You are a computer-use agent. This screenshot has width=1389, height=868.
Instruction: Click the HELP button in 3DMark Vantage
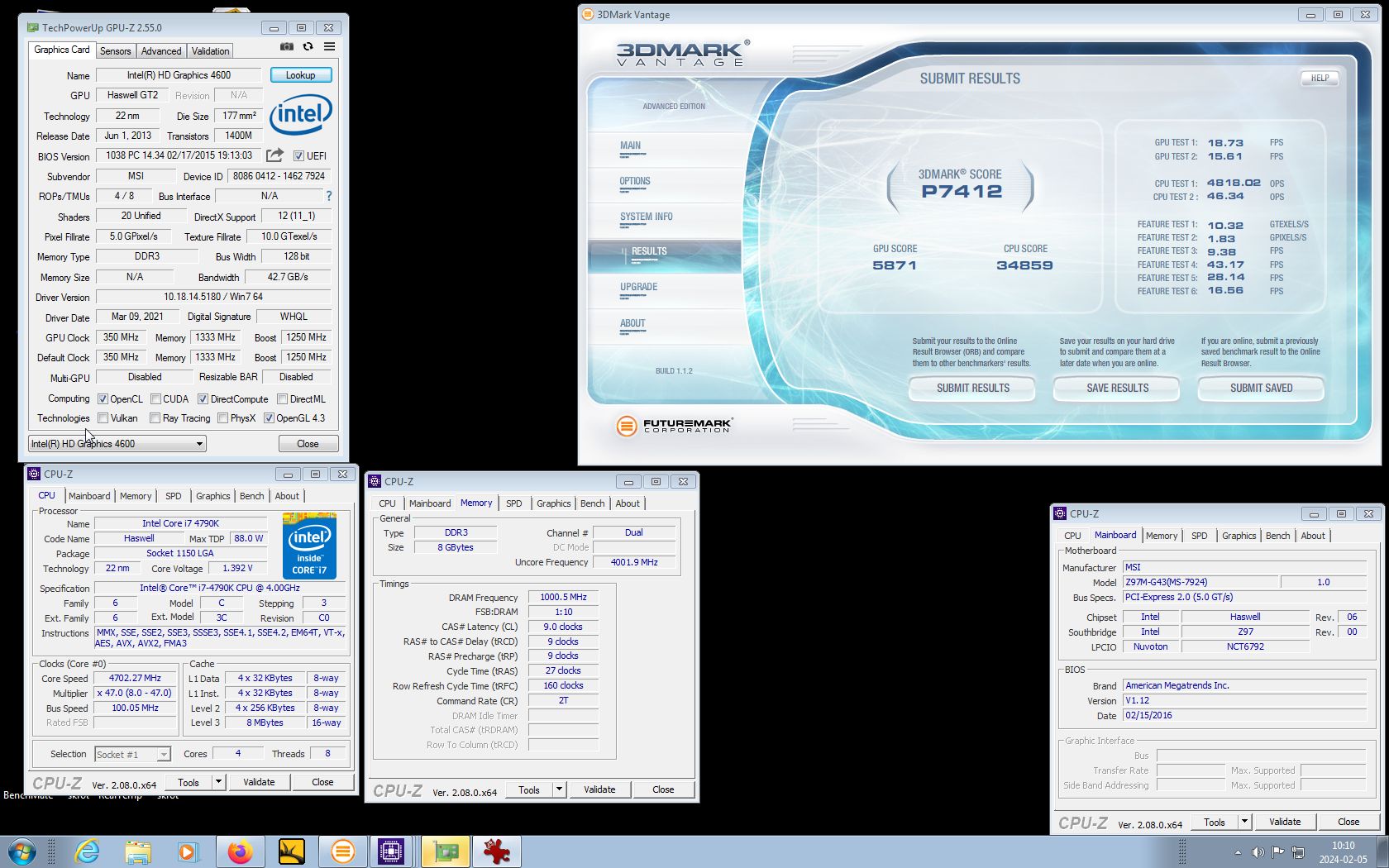click(1320, 79)
